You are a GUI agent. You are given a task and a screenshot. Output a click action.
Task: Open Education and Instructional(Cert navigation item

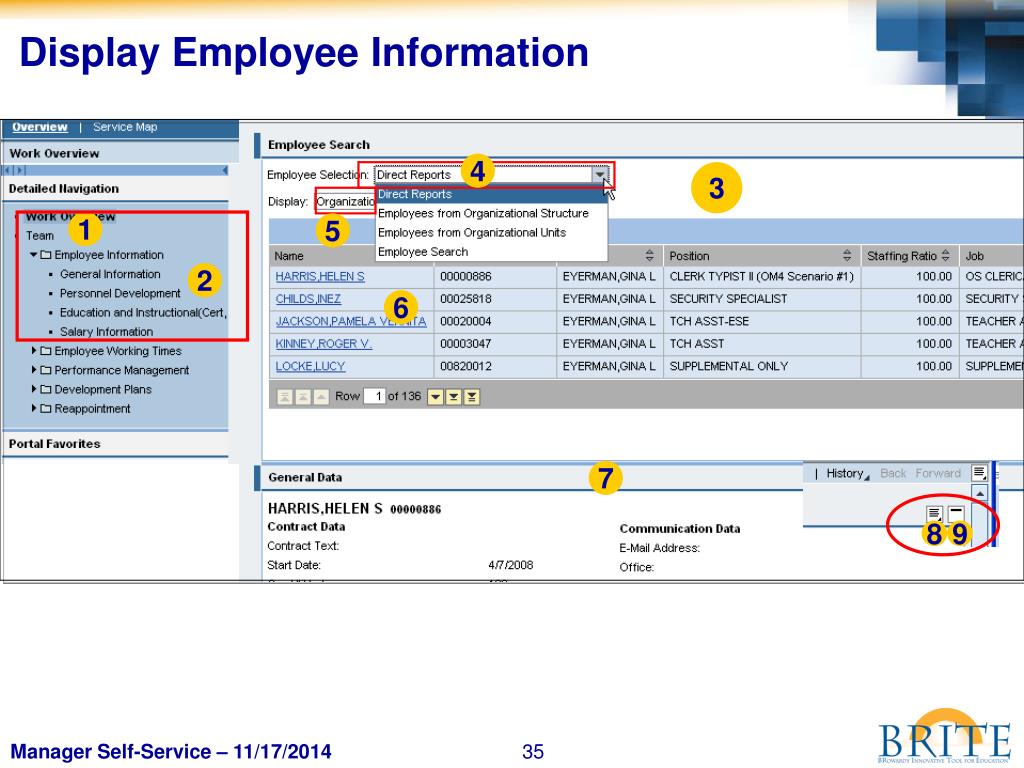pos(143,313)
